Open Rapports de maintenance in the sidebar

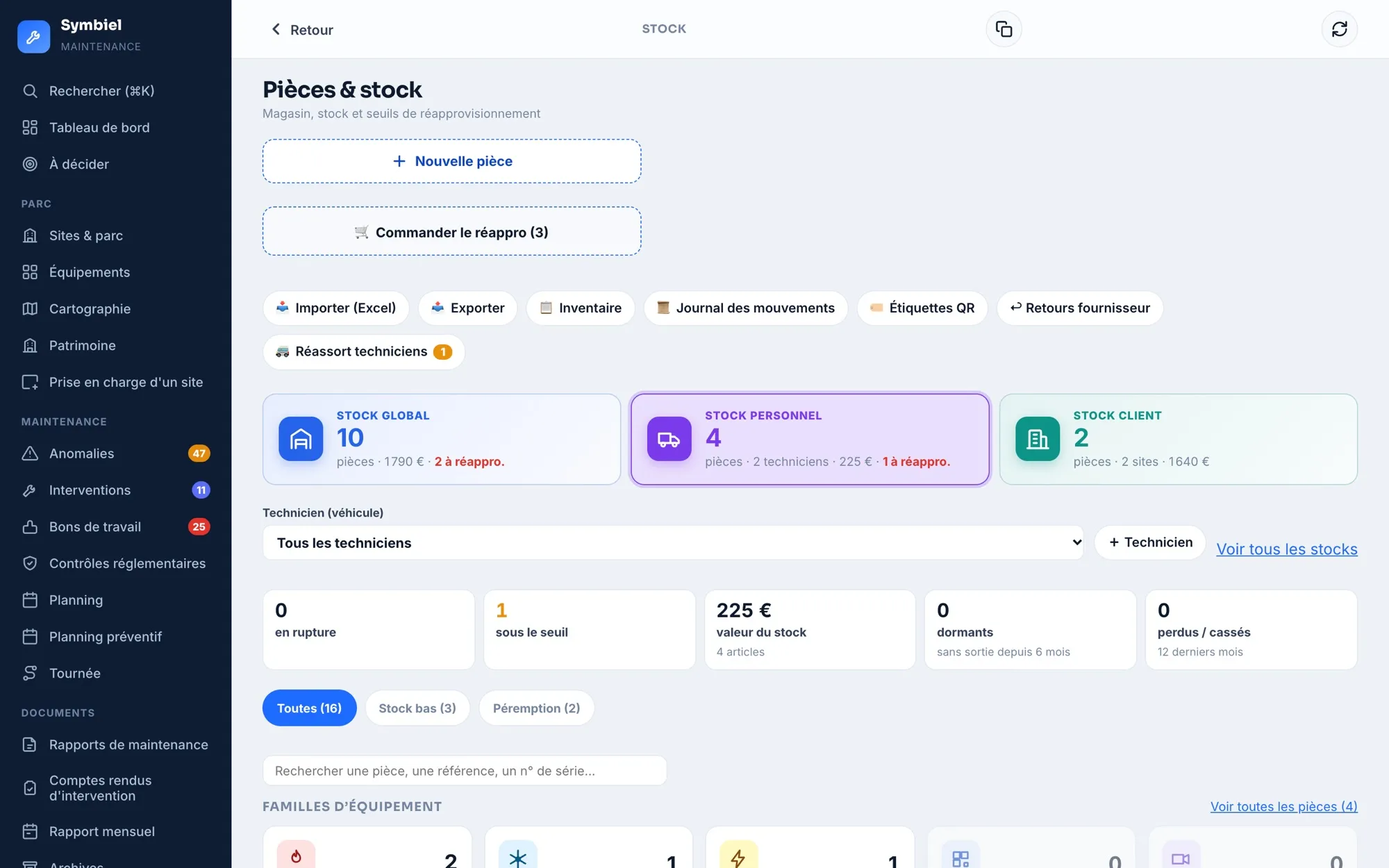pos(115,745)
